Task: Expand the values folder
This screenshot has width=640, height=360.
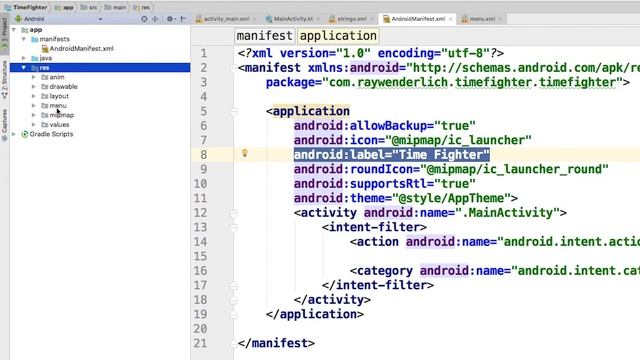Action: pos(34,124)
